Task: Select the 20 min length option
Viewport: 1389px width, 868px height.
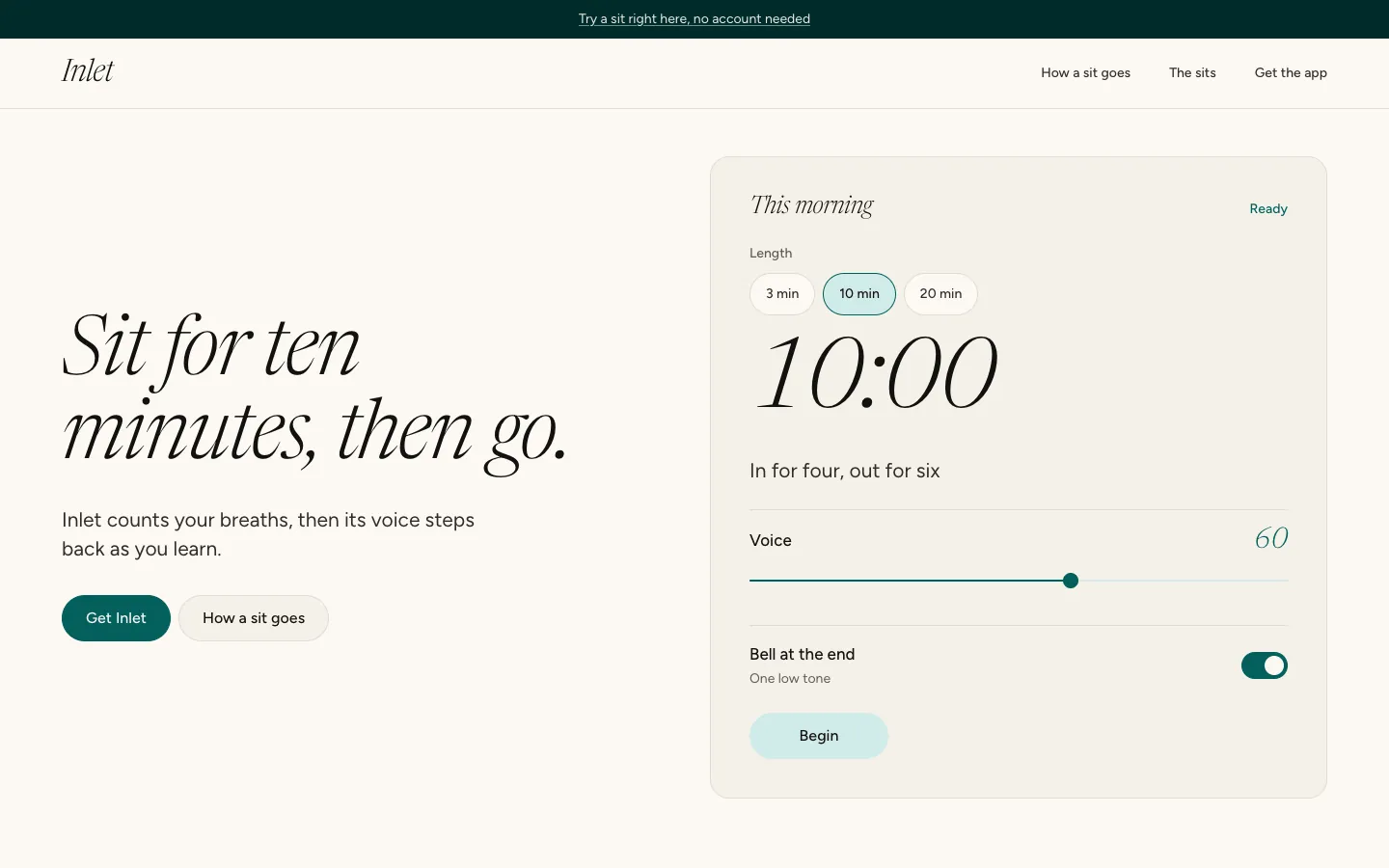Action: [x=940, y=294]
